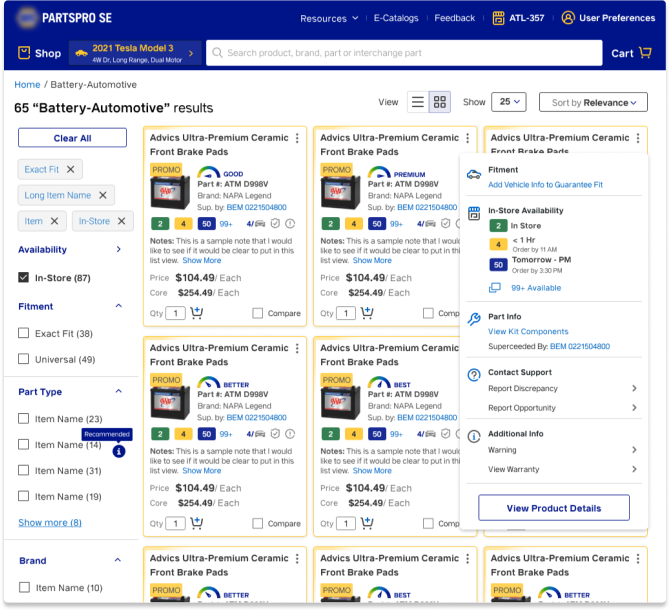Switch to list view icon
The height and width of the screenshot is (611, 670).
[417, 102]
